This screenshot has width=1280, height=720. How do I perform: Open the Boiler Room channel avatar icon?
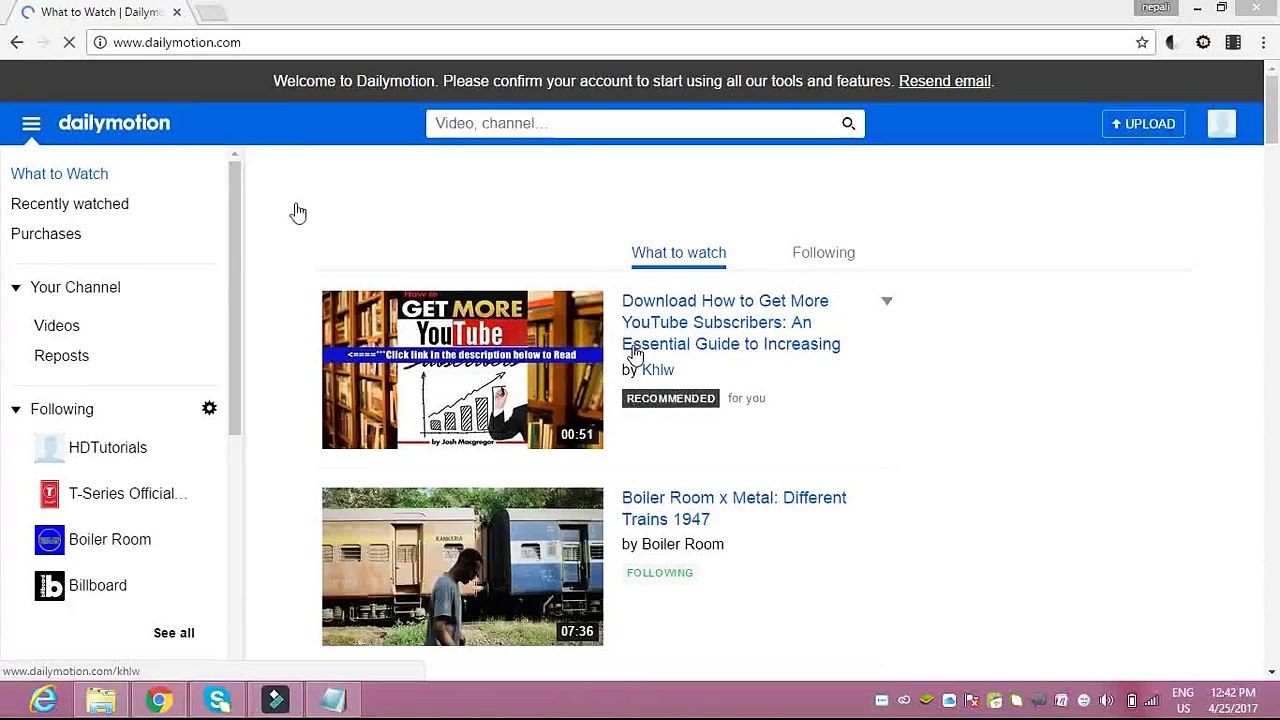tap(49, 540)
